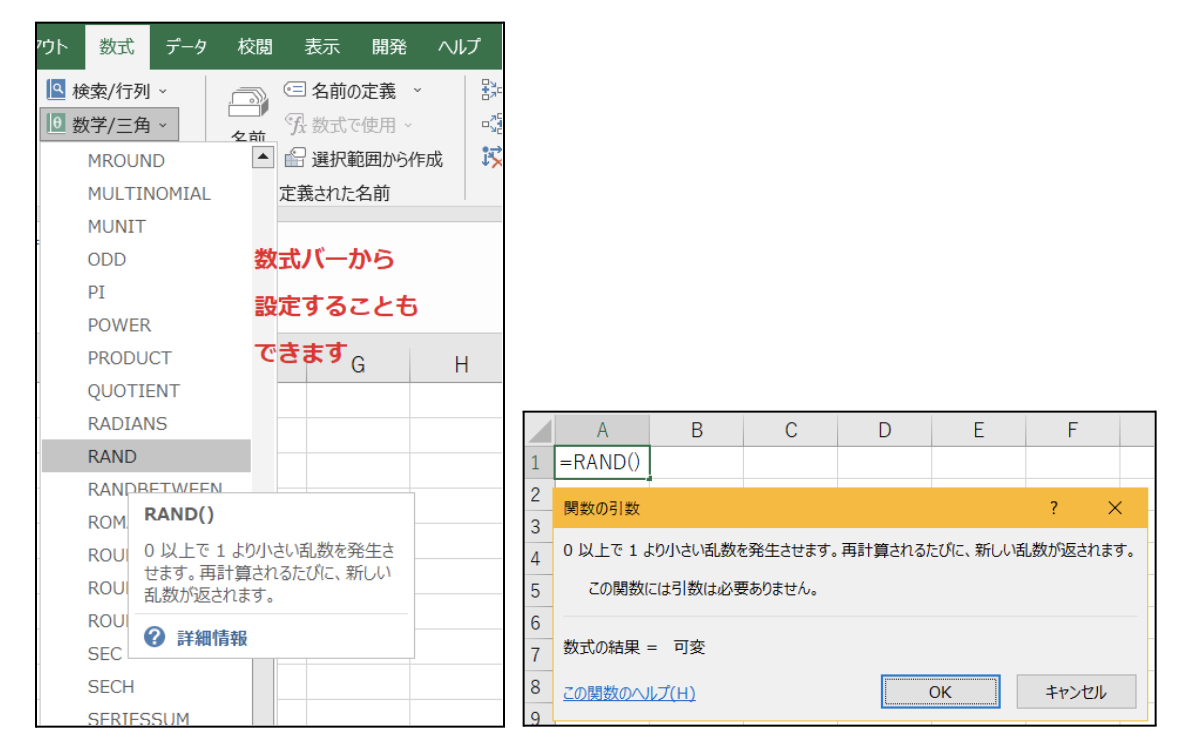
Task: Click 選択範囲から作成 button
Action: tap(364, 159)
